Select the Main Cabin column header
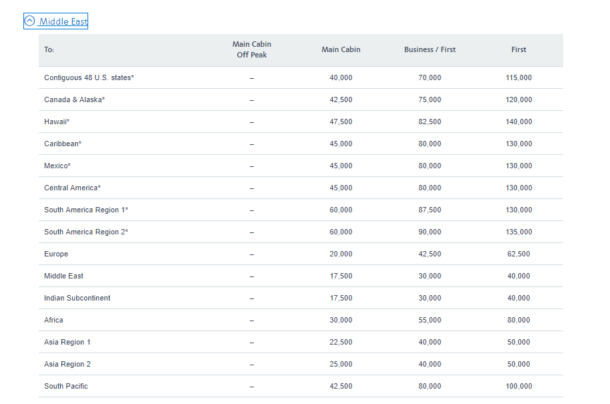610x404 pixels. [x=341, y=49]
